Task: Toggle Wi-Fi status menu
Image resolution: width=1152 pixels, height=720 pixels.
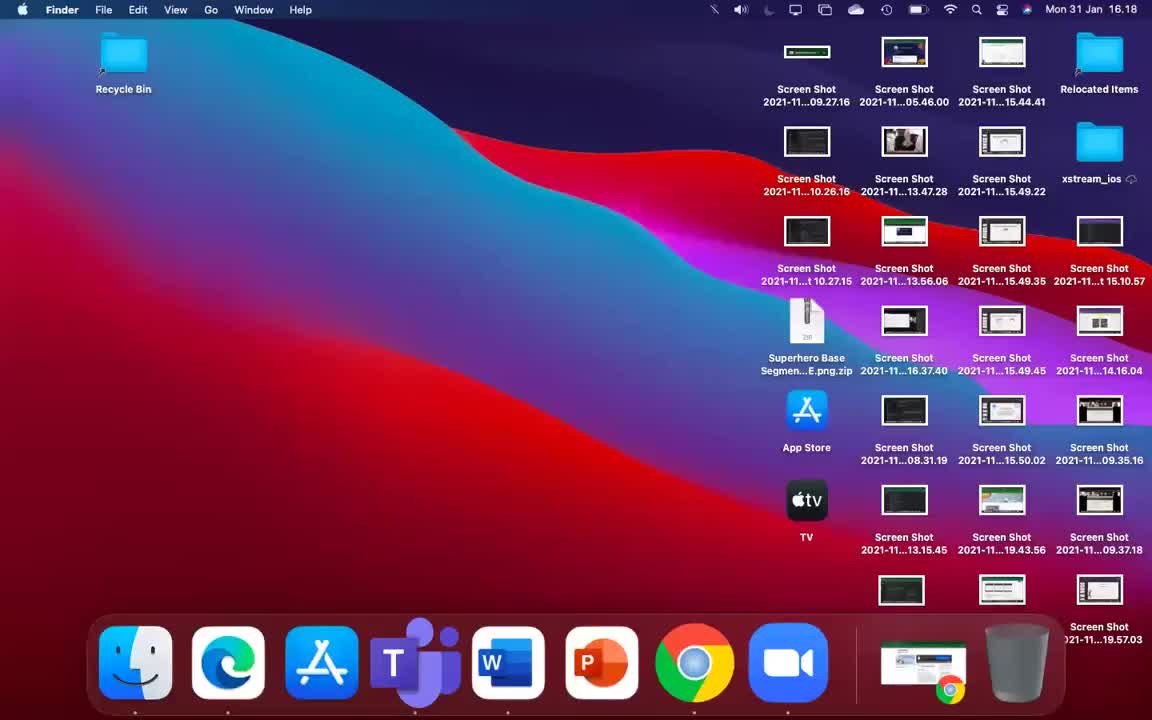Action: click(950, 10)
